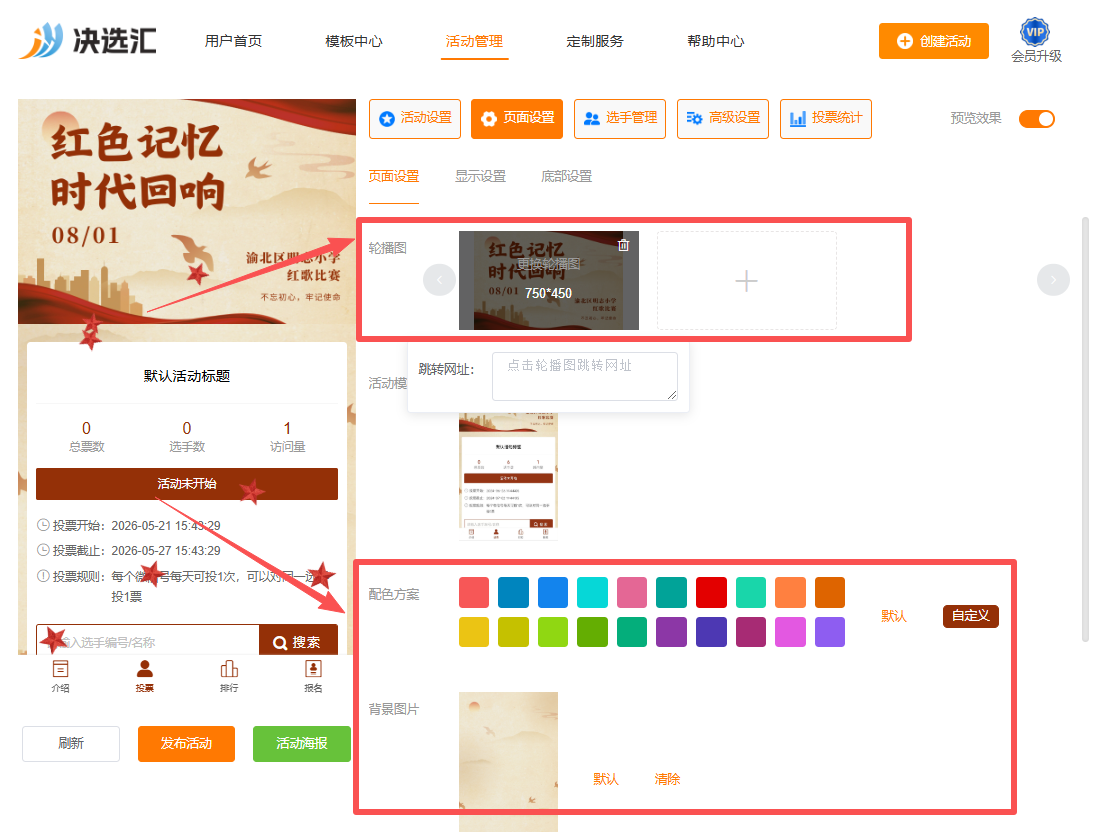Viewport: 1105px width, 832px height.
Task: Click the 自定义 color button
Action: [970, 616]
